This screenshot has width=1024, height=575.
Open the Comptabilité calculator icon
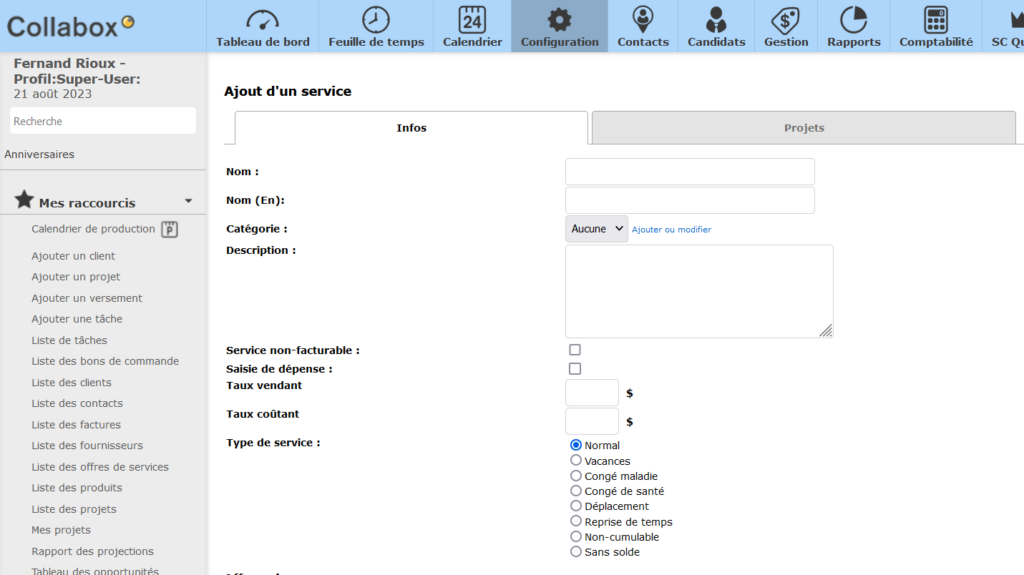click(x=935, y=20)
